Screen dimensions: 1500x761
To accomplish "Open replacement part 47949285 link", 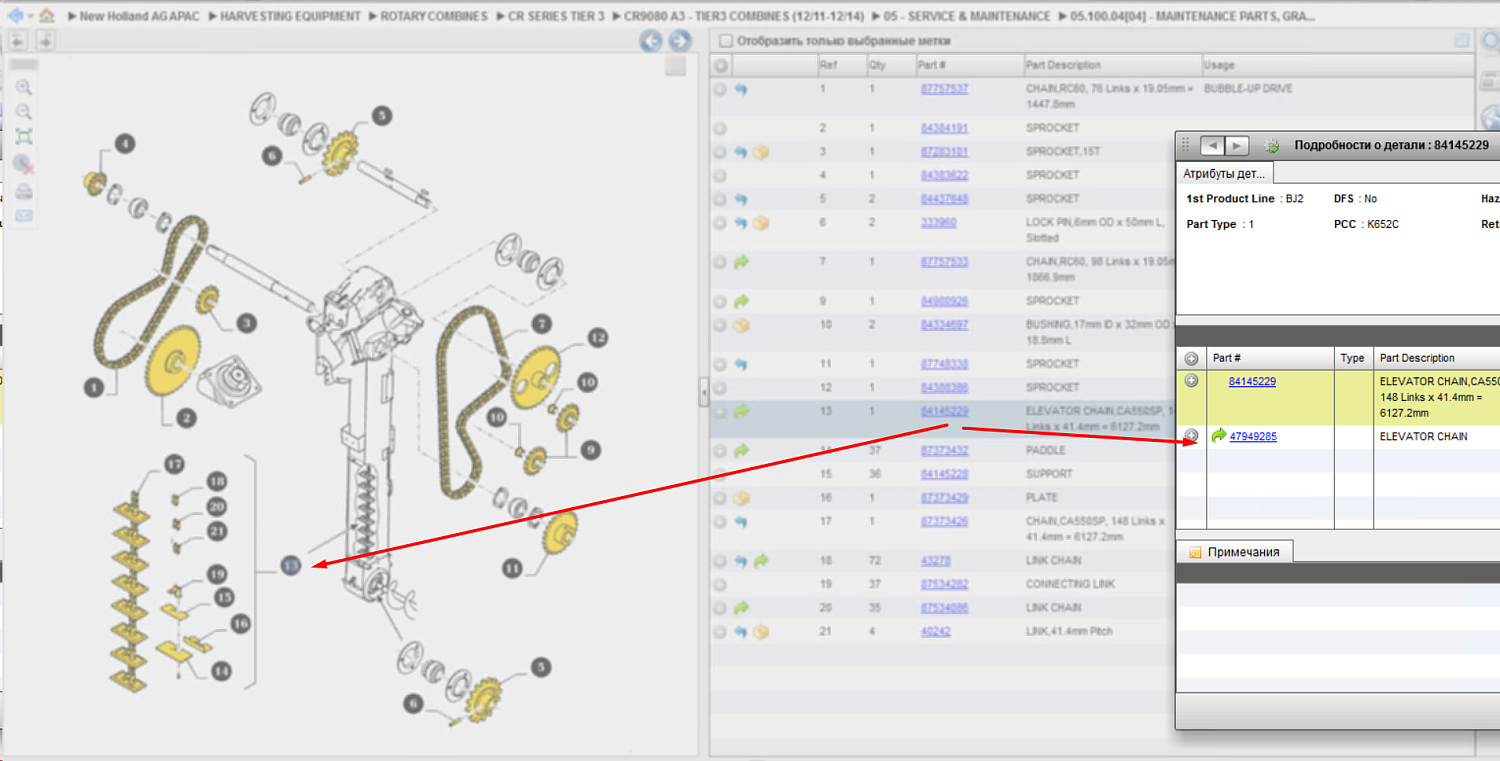I will 1252,436.
